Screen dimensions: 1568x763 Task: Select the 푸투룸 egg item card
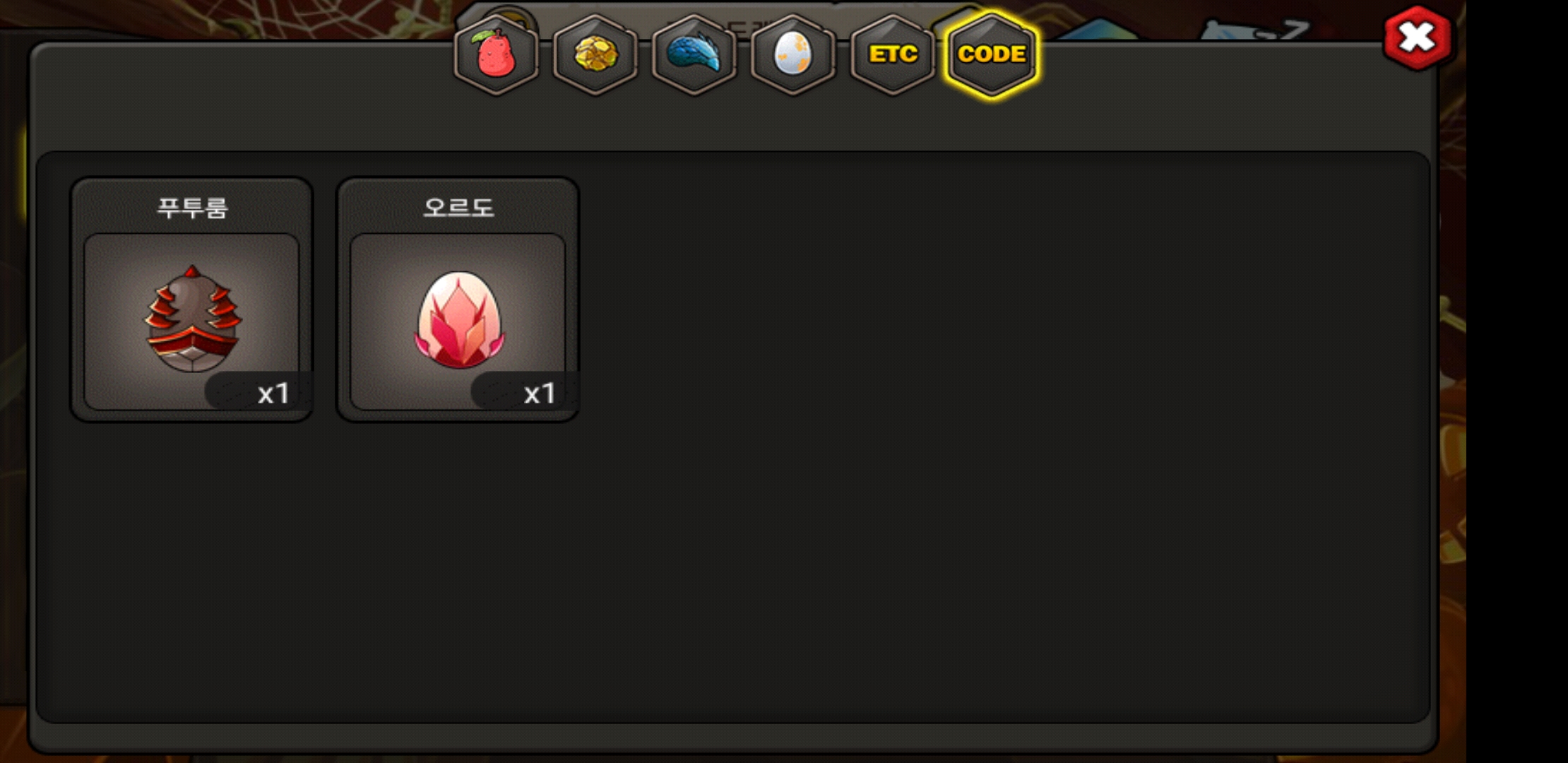point(191,300)
